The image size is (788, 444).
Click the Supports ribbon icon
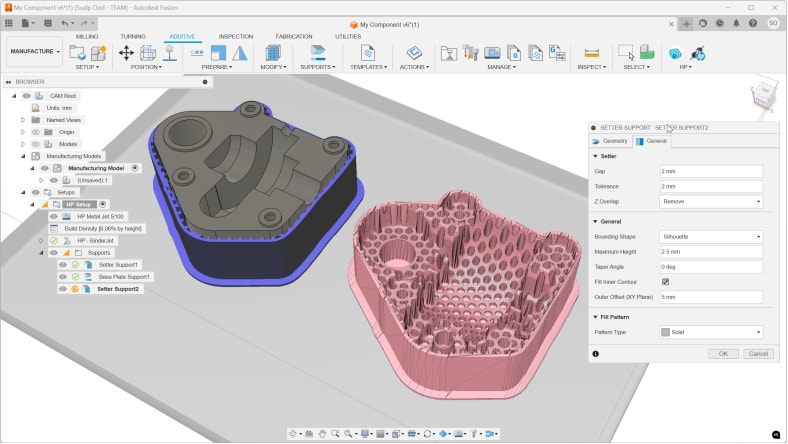tap(318, 53)
